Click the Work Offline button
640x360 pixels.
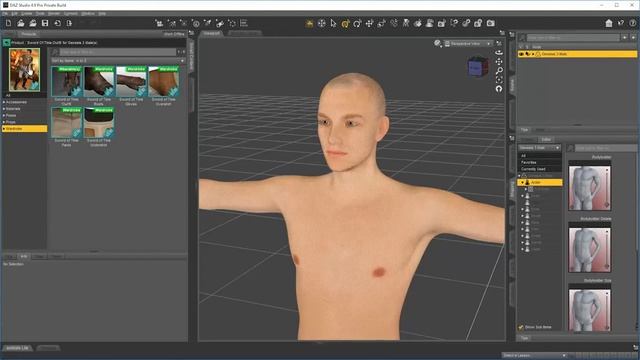coord(174,34)
